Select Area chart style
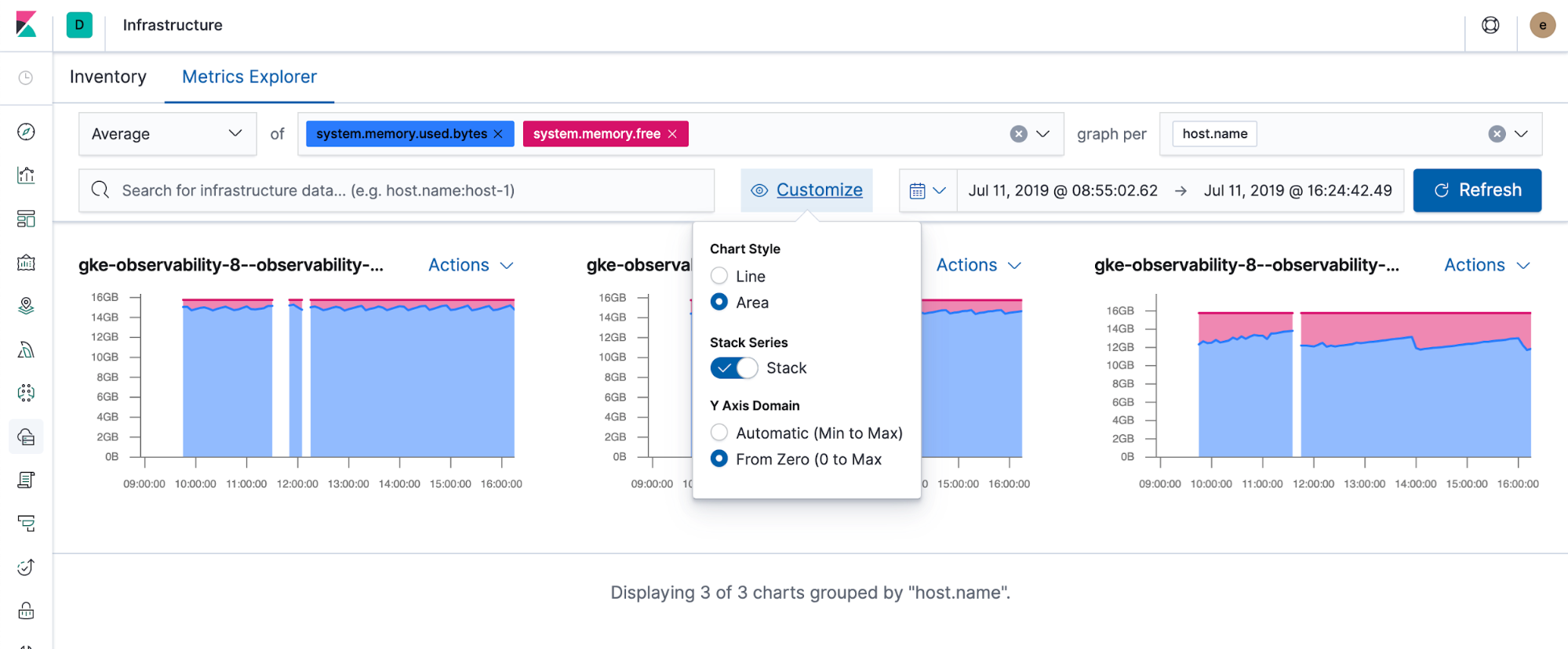The width and height of the screenshot is (1568, 649). tap(719, 302)
